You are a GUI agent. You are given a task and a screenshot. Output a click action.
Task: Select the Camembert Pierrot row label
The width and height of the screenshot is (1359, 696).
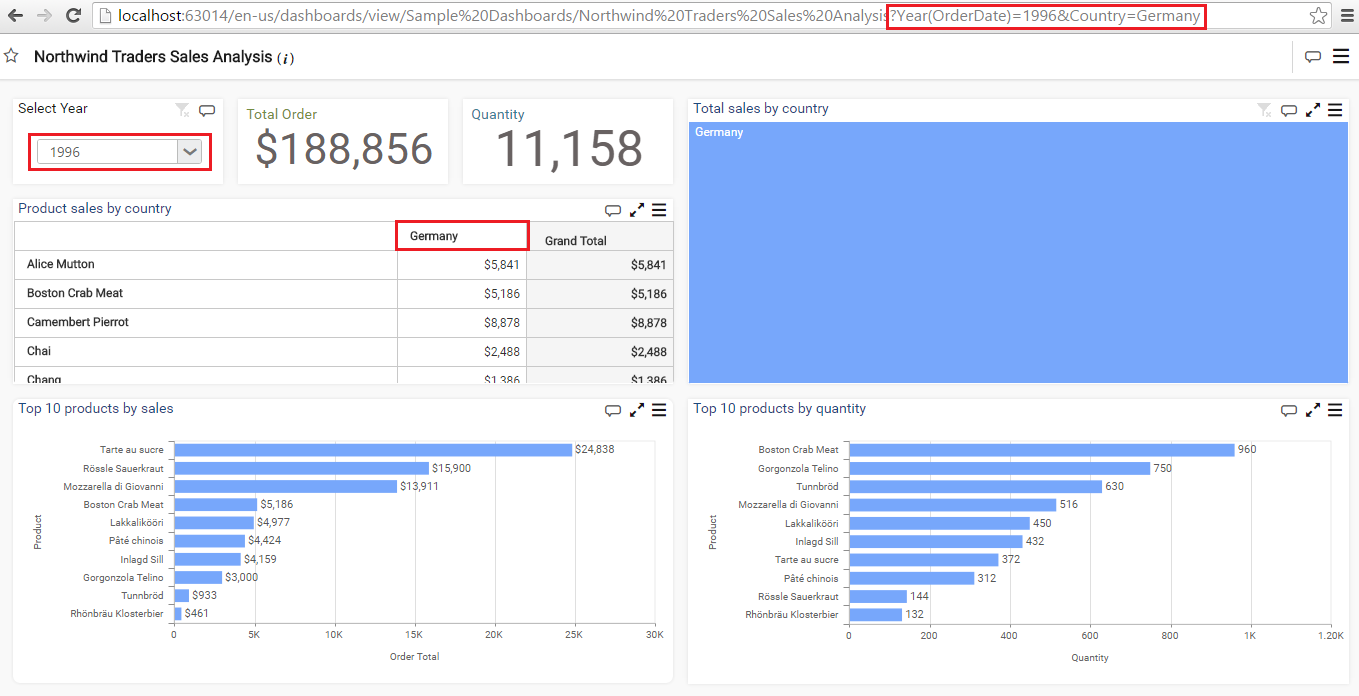coord(78,322)
